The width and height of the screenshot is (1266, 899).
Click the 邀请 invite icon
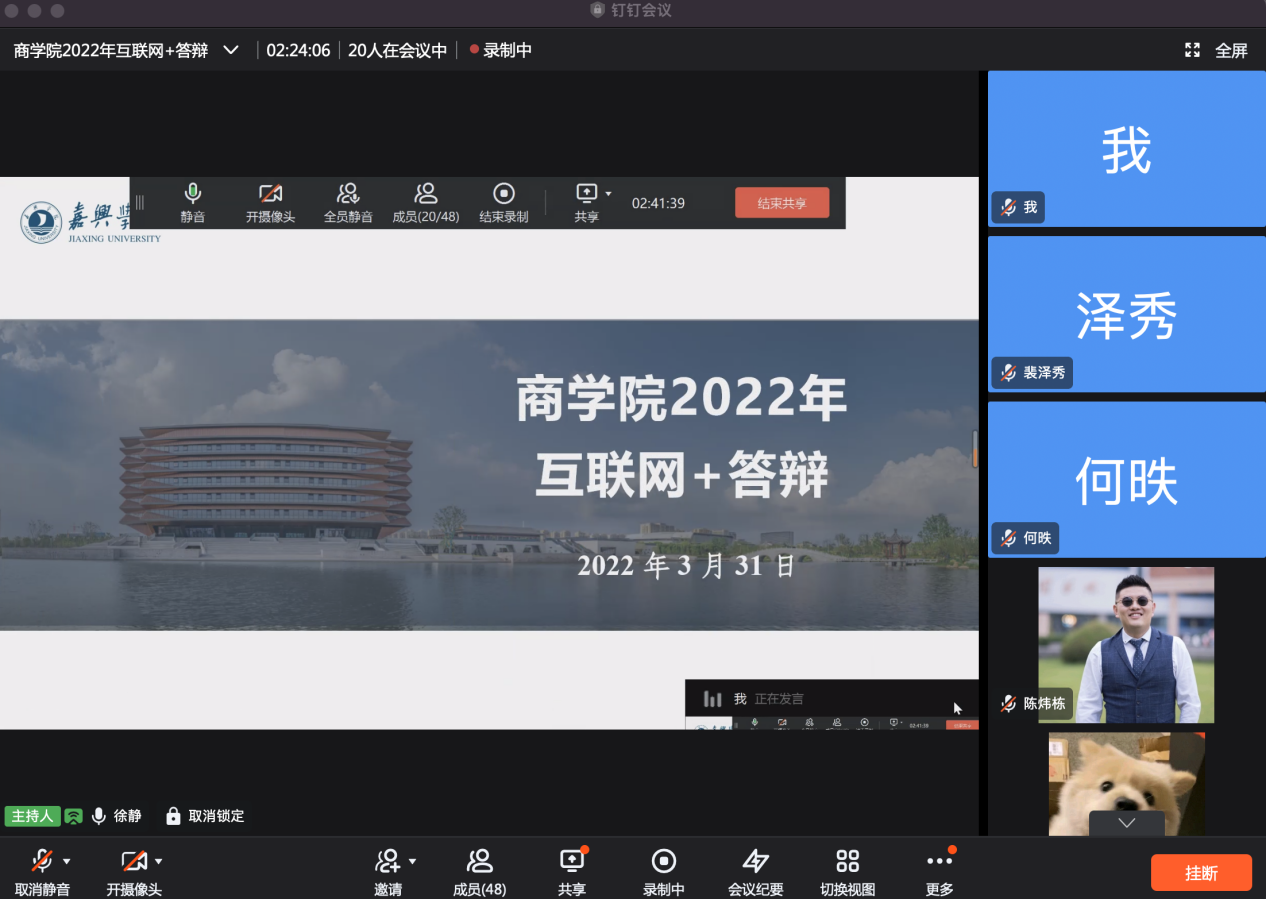387,861
